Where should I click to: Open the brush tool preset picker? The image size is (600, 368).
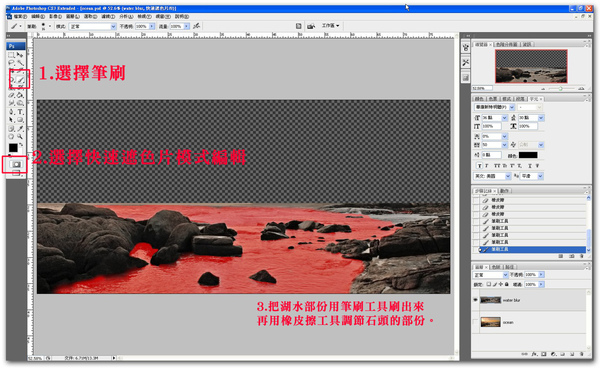[16, 26]
